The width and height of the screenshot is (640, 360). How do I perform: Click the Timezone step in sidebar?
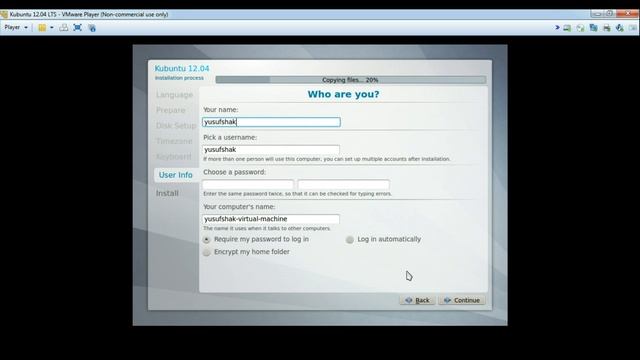pos(174,141)
